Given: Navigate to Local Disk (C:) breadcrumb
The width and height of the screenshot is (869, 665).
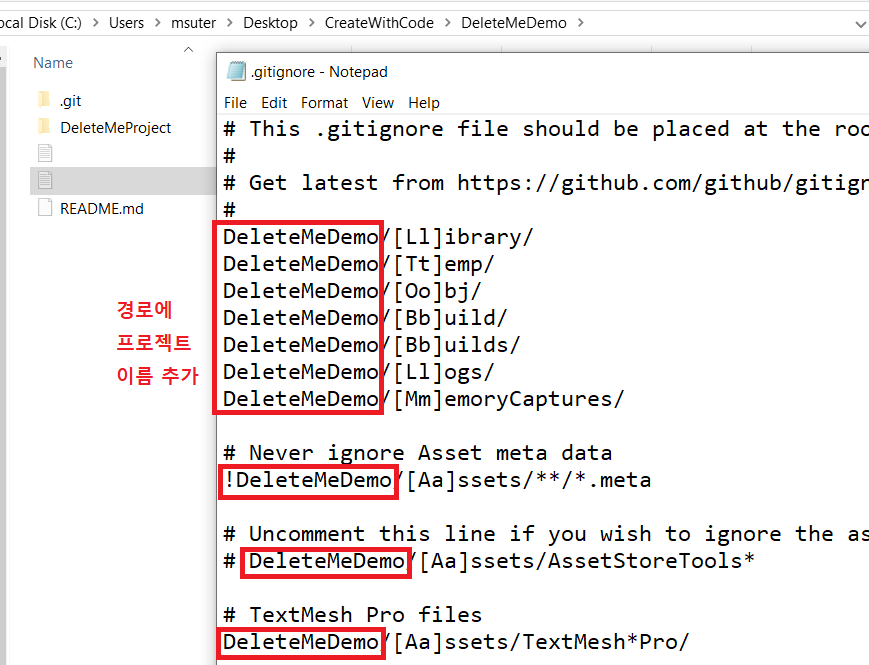Looking at the screenshot, I should click(40, 23).
